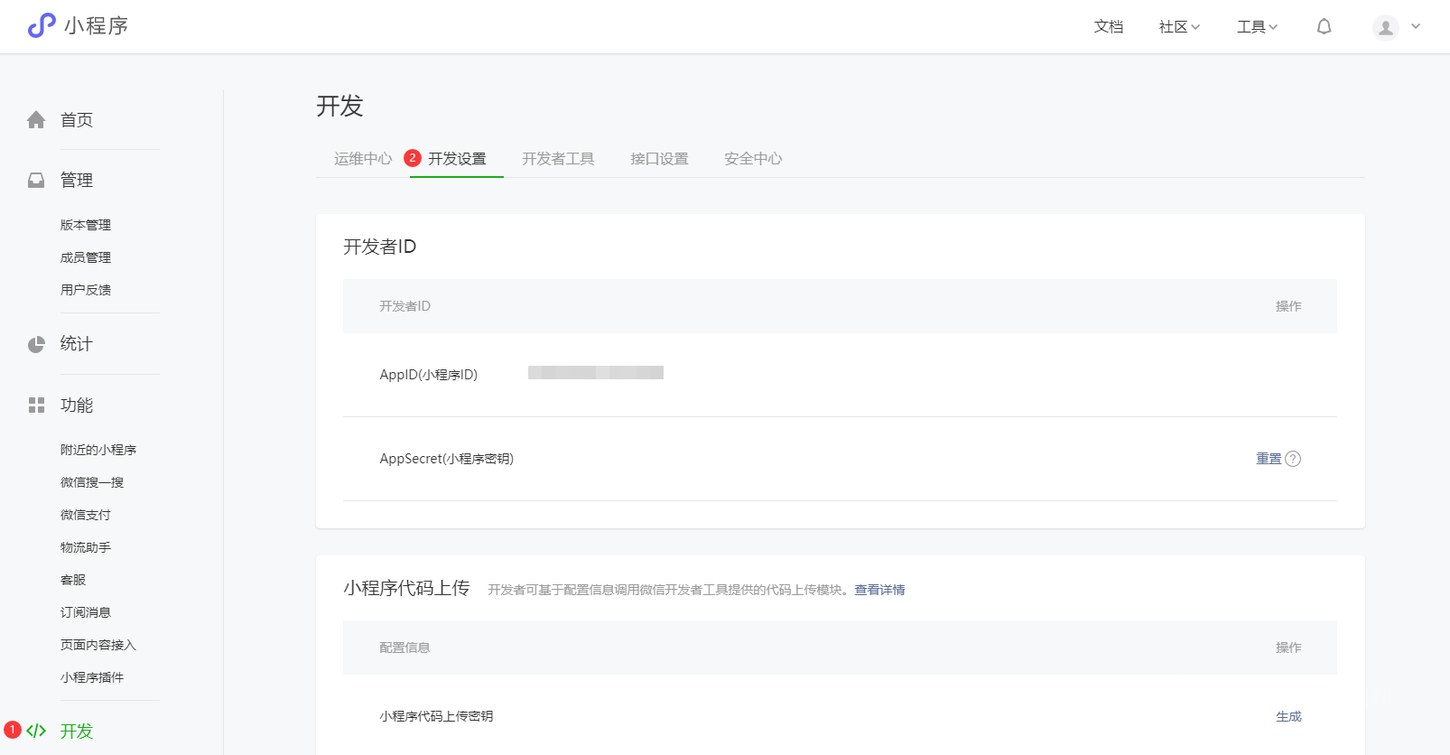Click the blurred AppID value
The height and width of the screenshot is (755, 1450).
click(x=596, y=373)
